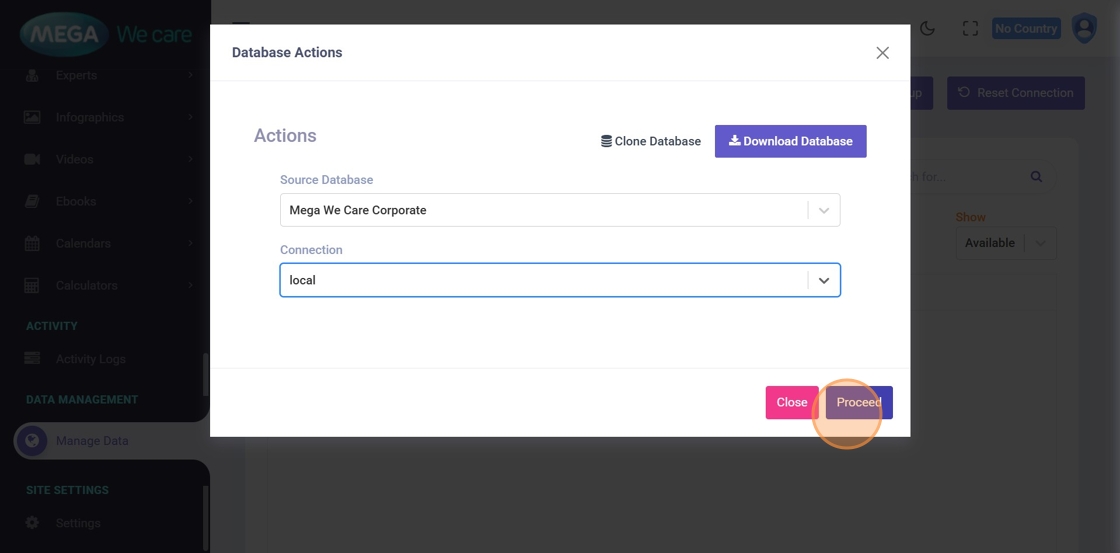Select the Clone Database tab
The width and height of the screenshot is (1120, 553).
tap(651, 141)
